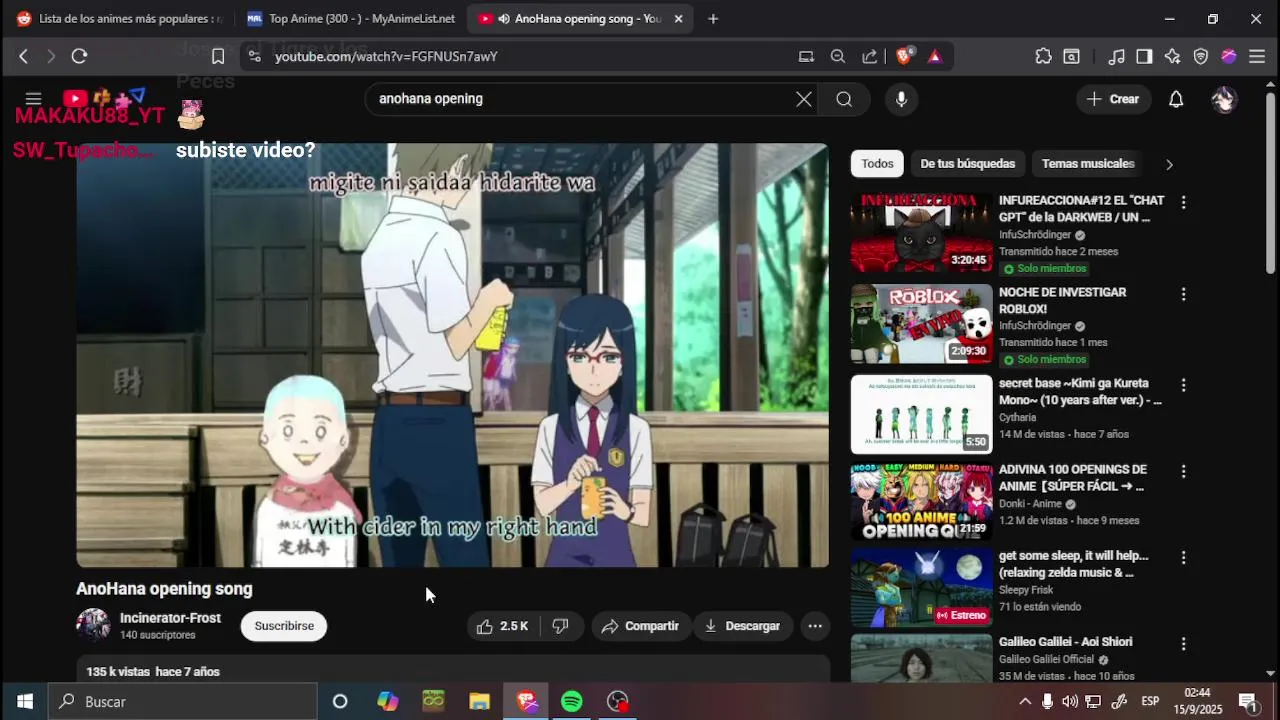
Task: Download the video with Descargar
Action: tap(742, 626)
